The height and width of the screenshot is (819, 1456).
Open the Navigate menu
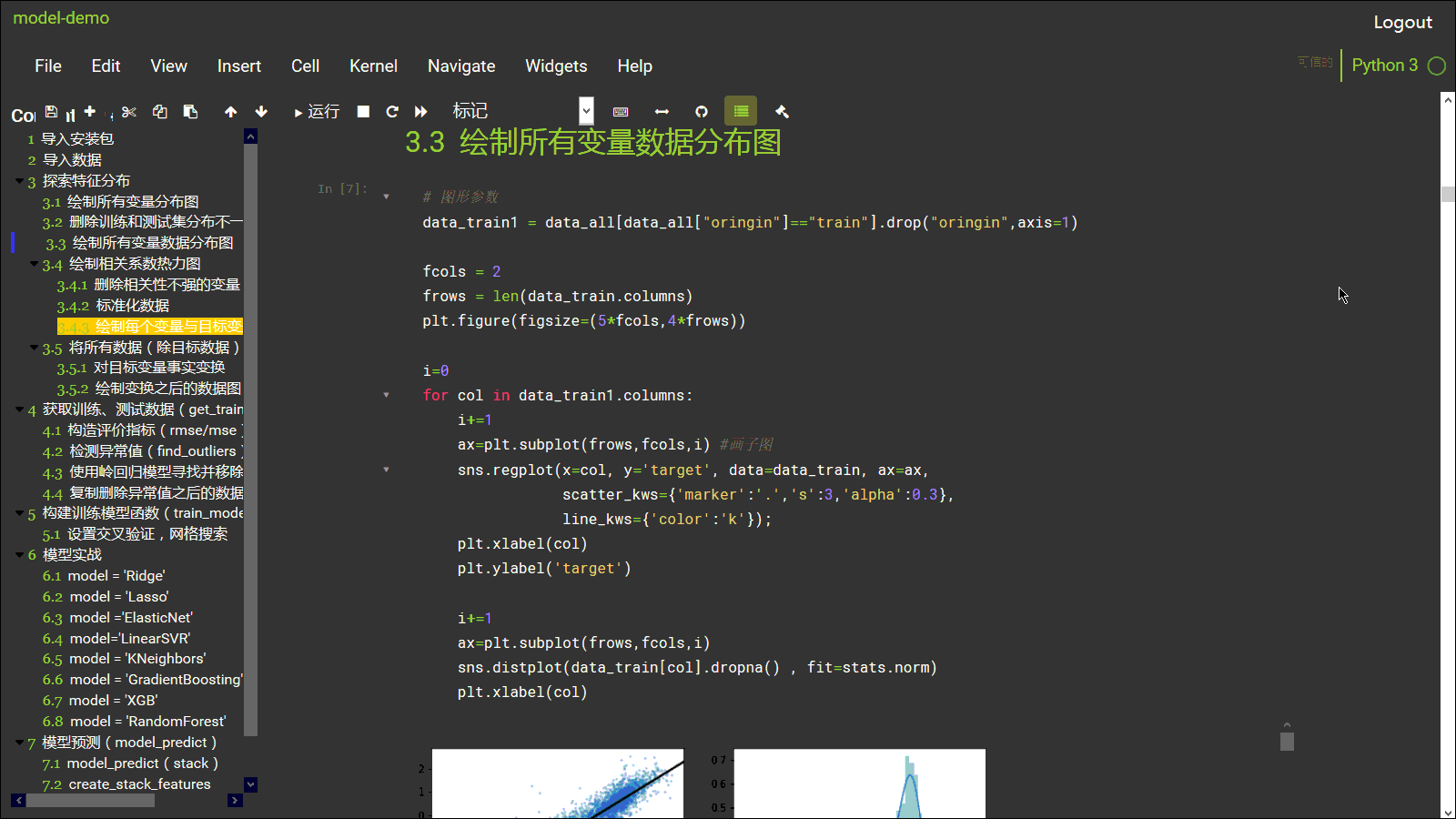coord(461,66)
